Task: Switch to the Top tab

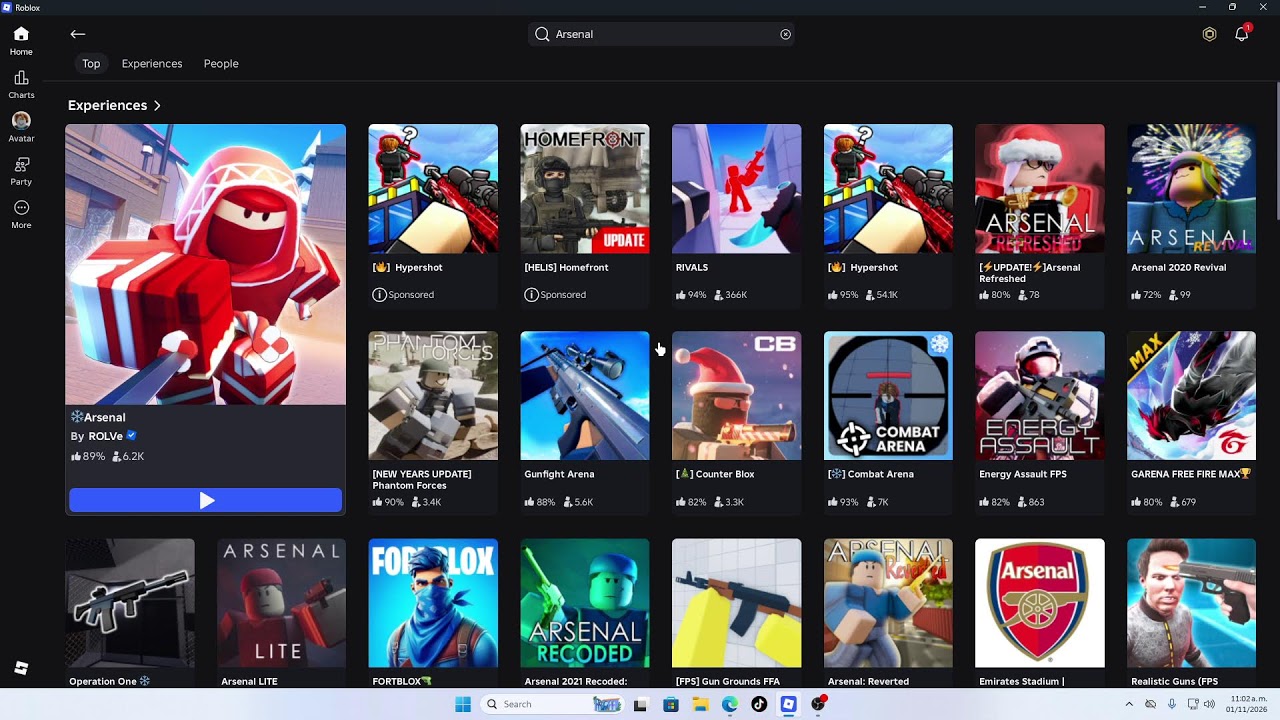Action: point(91,64)
